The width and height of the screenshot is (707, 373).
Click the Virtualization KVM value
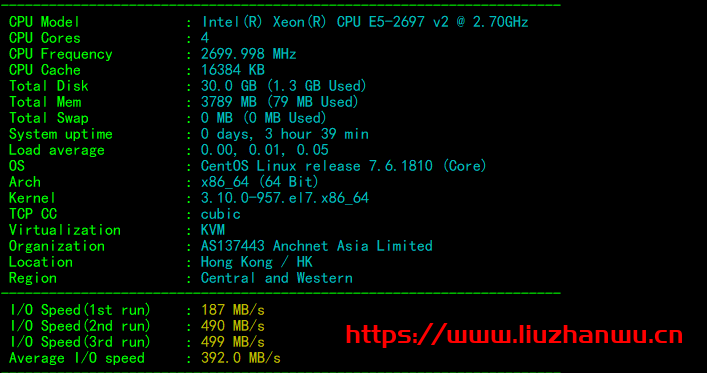tap(213, 230)
